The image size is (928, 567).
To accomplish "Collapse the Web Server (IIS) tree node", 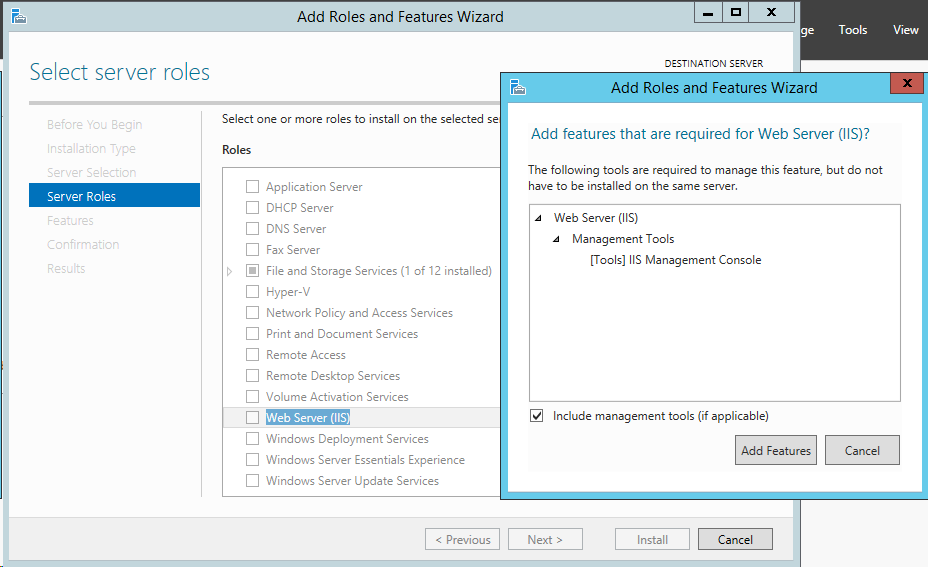I will [538, 218].
